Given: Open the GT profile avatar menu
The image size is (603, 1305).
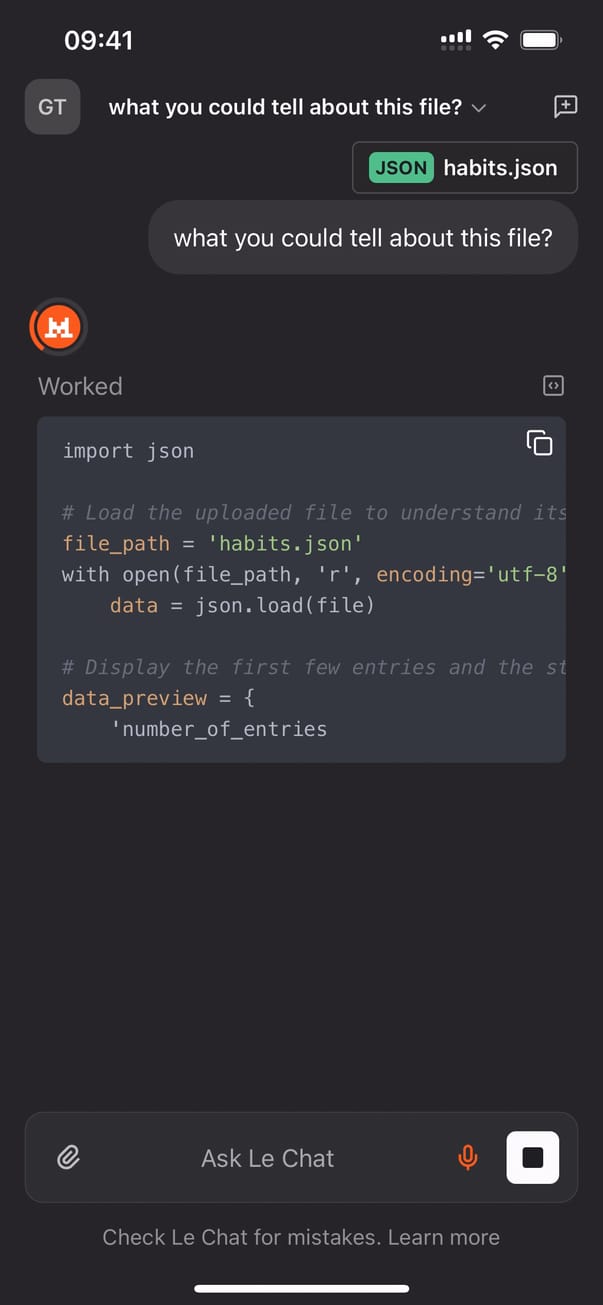Looking at the screenshot, I should pos(52,107).
